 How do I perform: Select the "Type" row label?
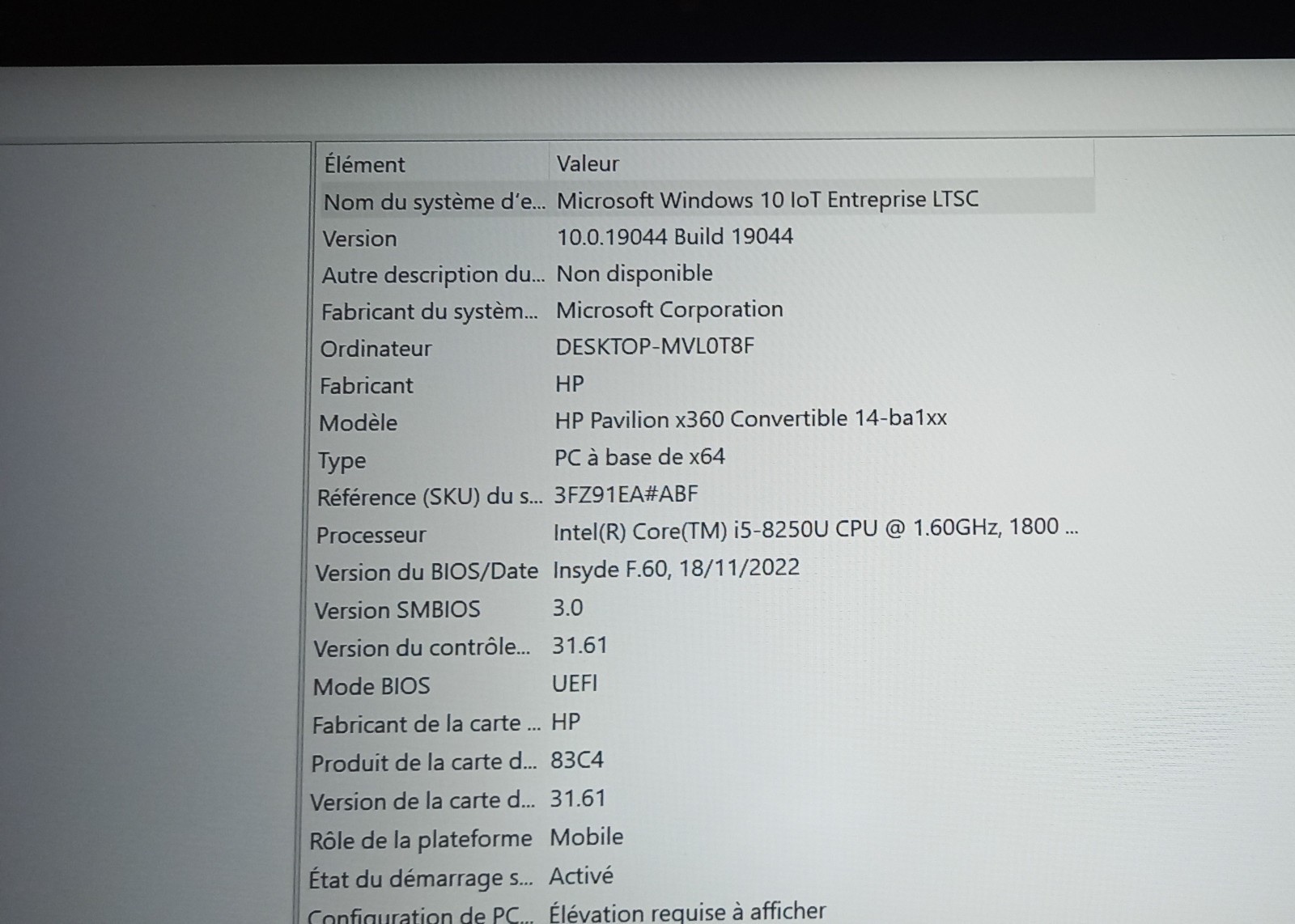[x=342, y=461]
